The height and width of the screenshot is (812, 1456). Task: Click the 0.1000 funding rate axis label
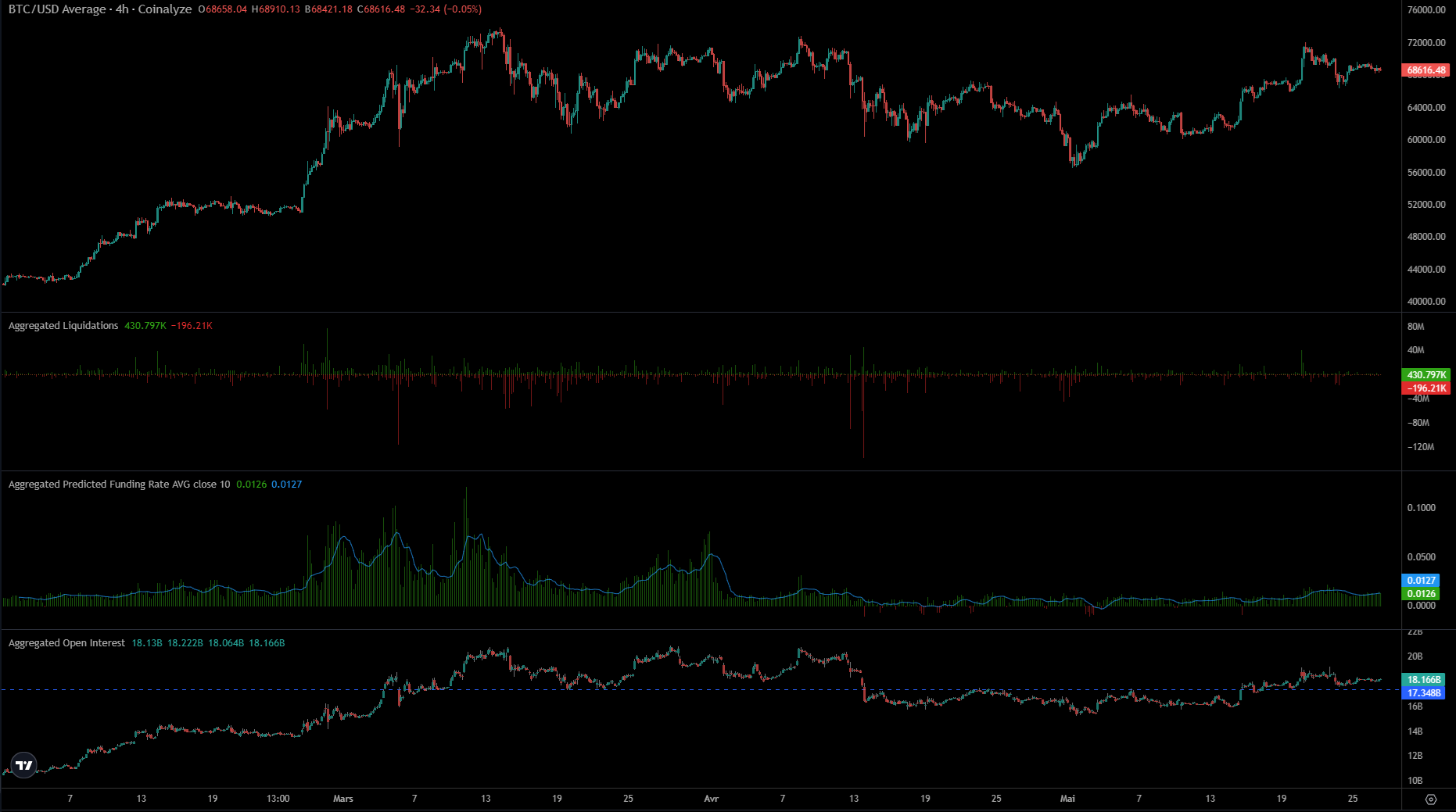point(1422,508)
